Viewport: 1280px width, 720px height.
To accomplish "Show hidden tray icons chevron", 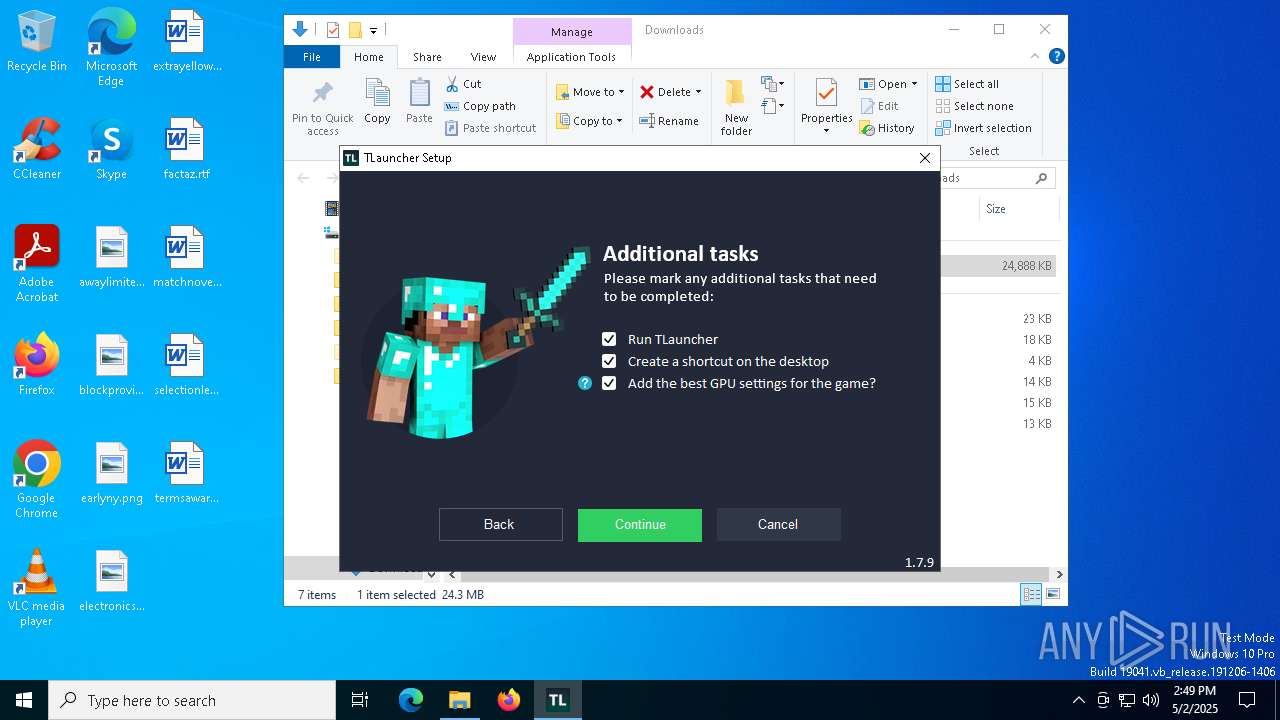I will (1078, 700).
